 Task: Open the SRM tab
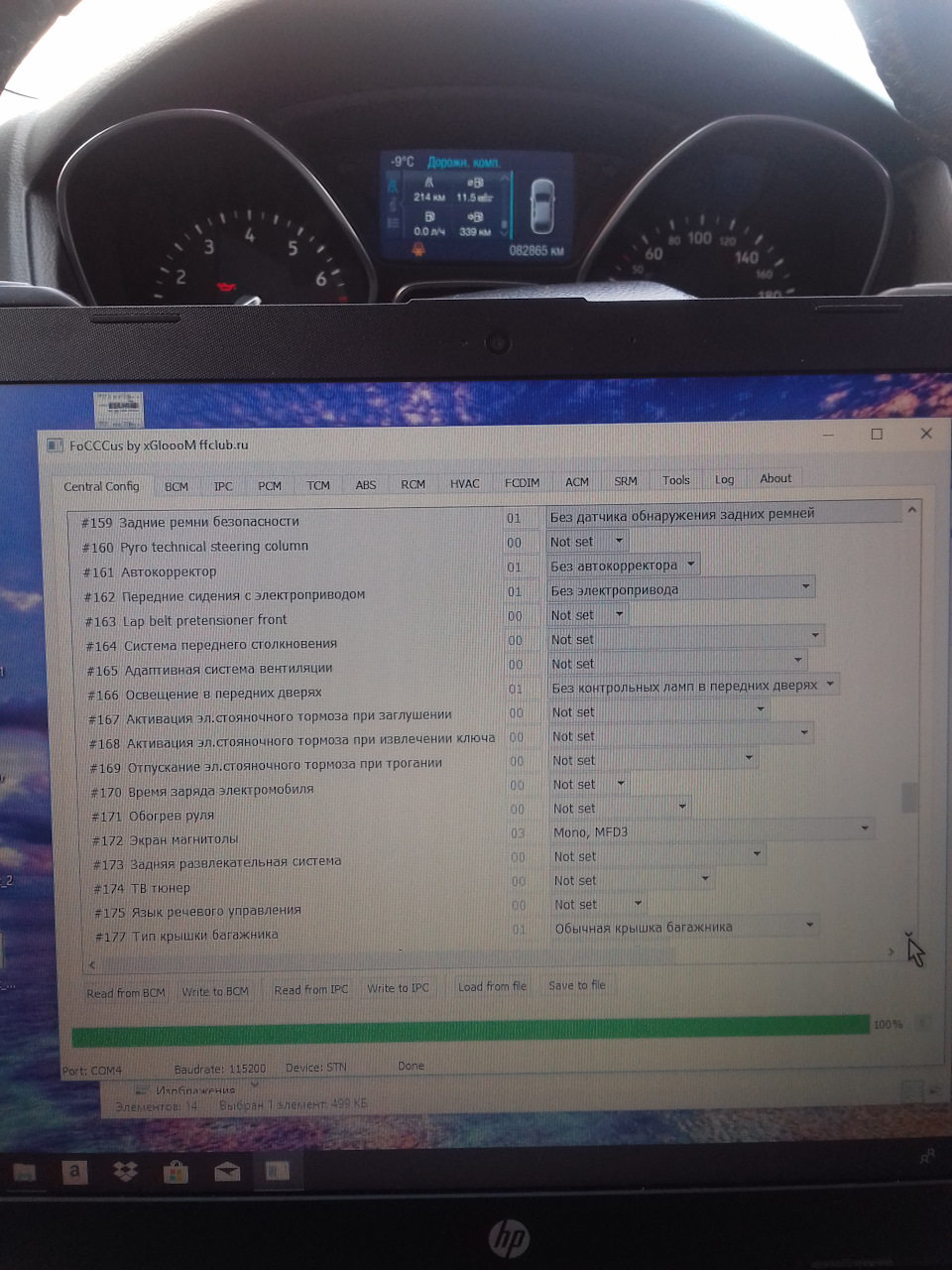point(626,481)
